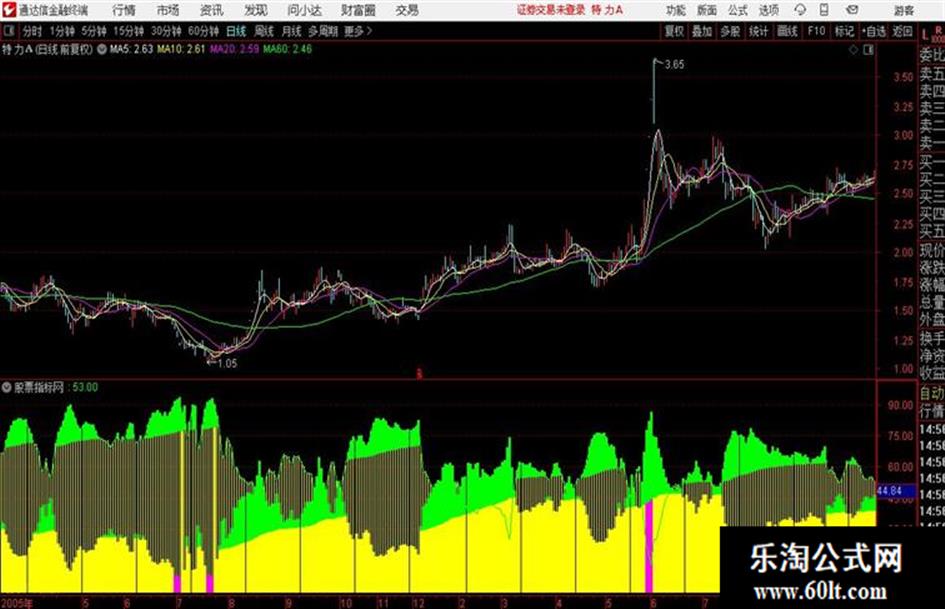
Task: Click the 复权 toolbar button
Action: (x=674, y=31)
